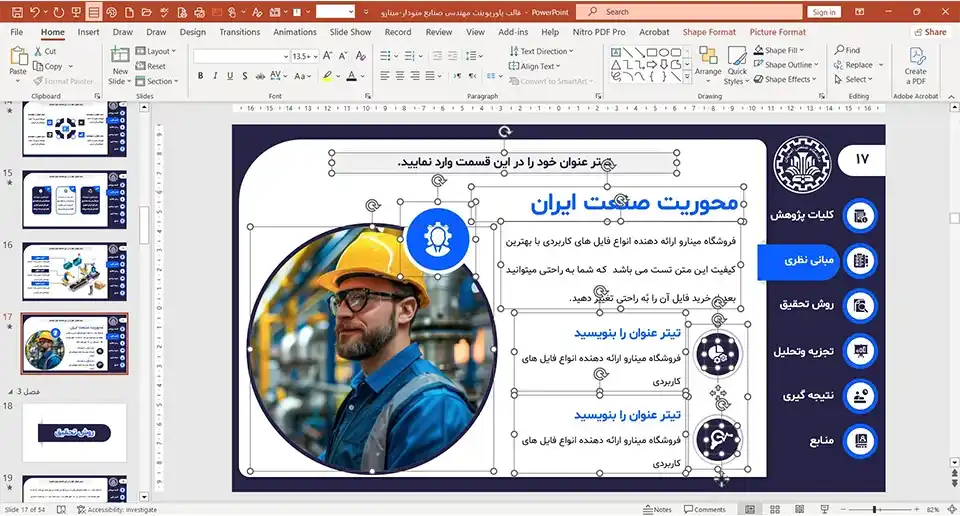Click the Sign in button

point(824,12)
